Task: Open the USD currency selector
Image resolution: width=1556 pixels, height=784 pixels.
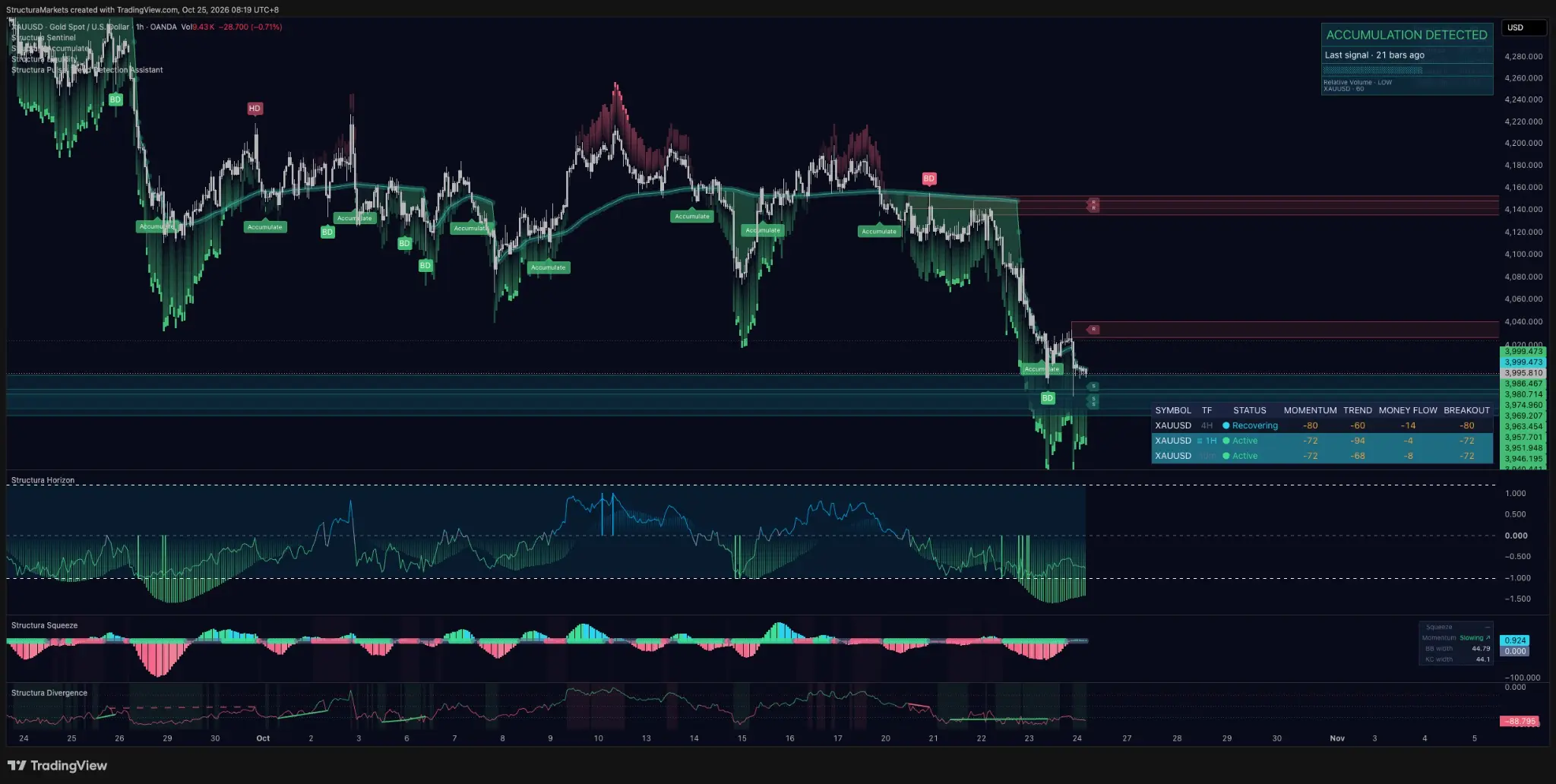Action: coord(1523,27)
